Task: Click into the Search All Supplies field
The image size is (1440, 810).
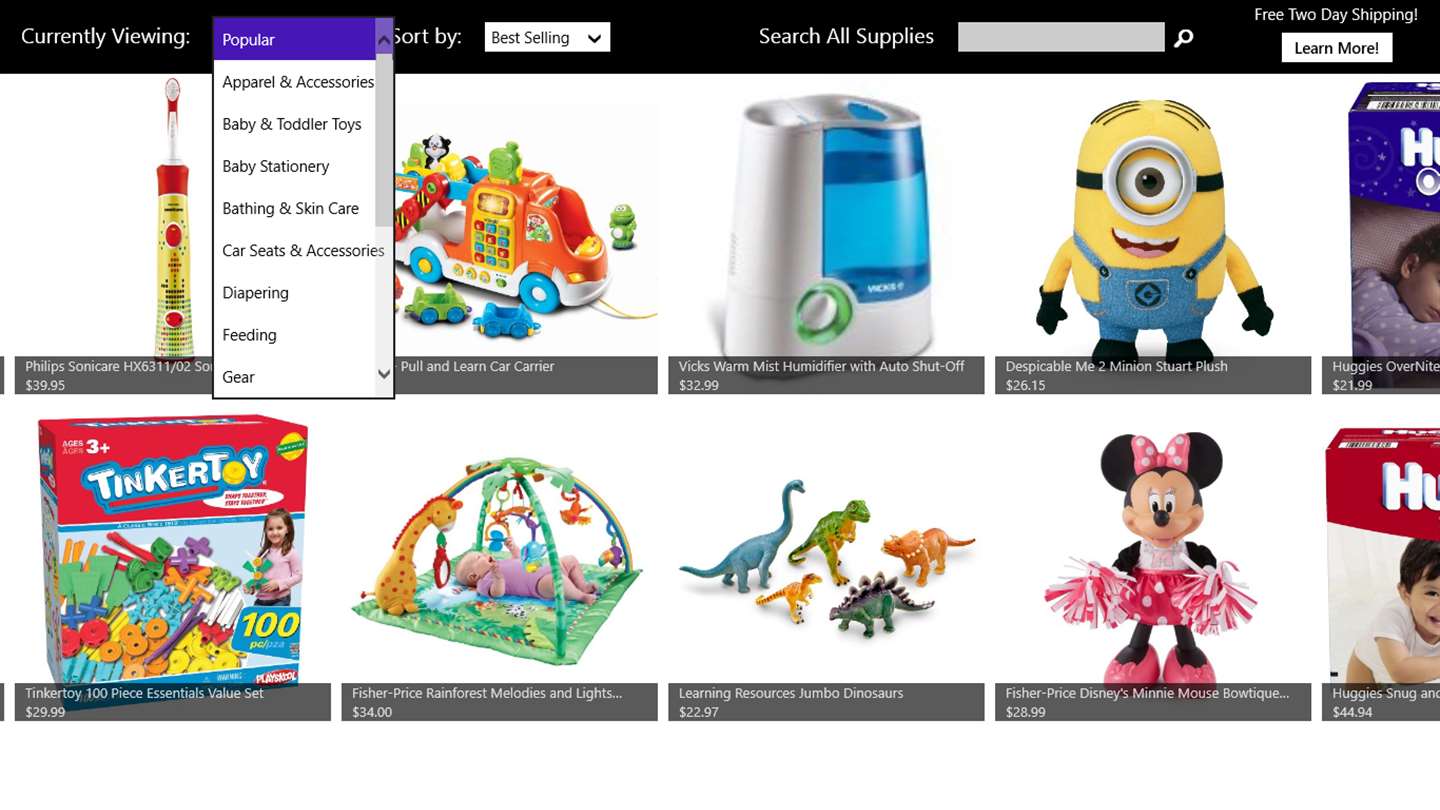Action: coord(1061,37)
